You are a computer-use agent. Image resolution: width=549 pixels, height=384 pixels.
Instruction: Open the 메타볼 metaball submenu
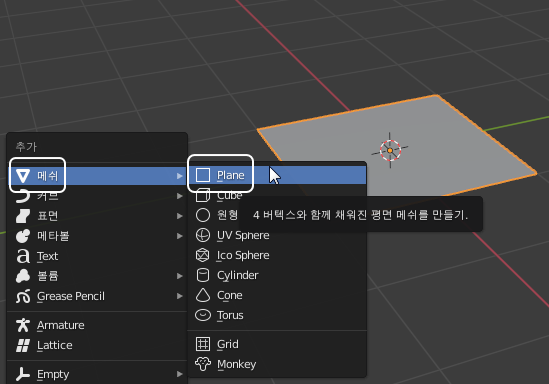97,236
